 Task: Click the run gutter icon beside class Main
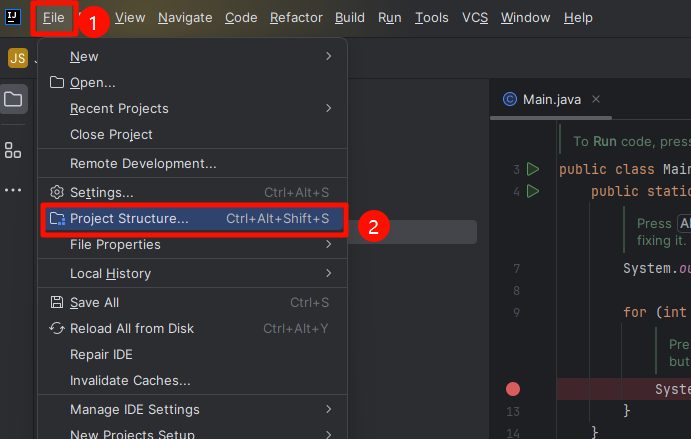coord(533,169)
